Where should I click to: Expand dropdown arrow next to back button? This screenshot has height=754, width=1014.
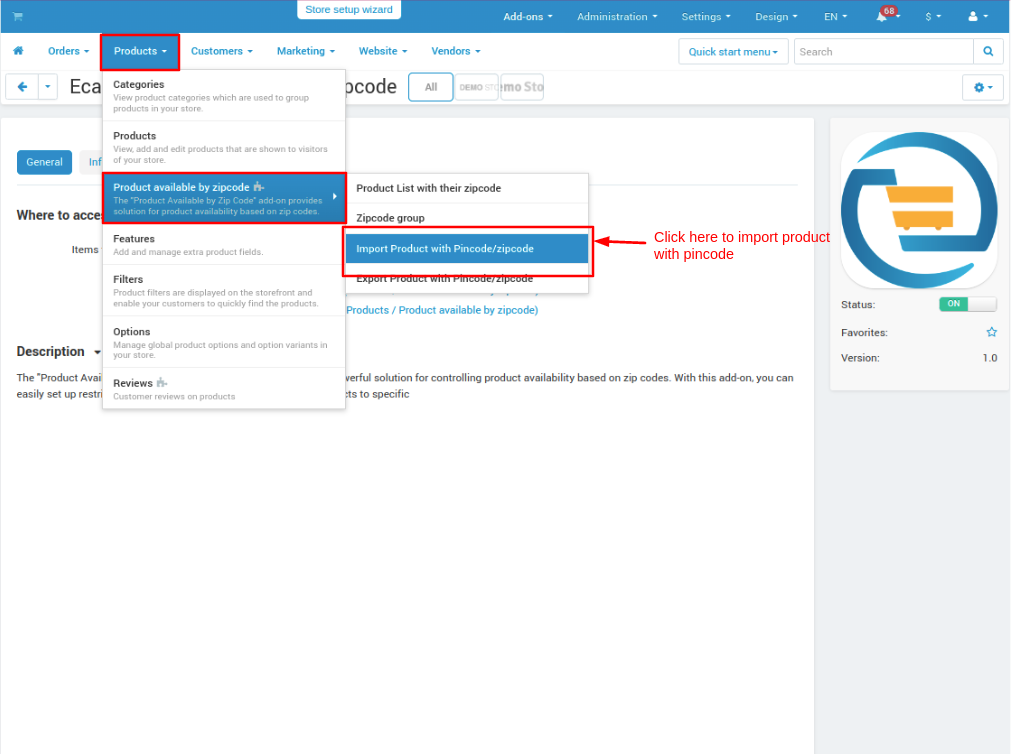coord(48,87)
